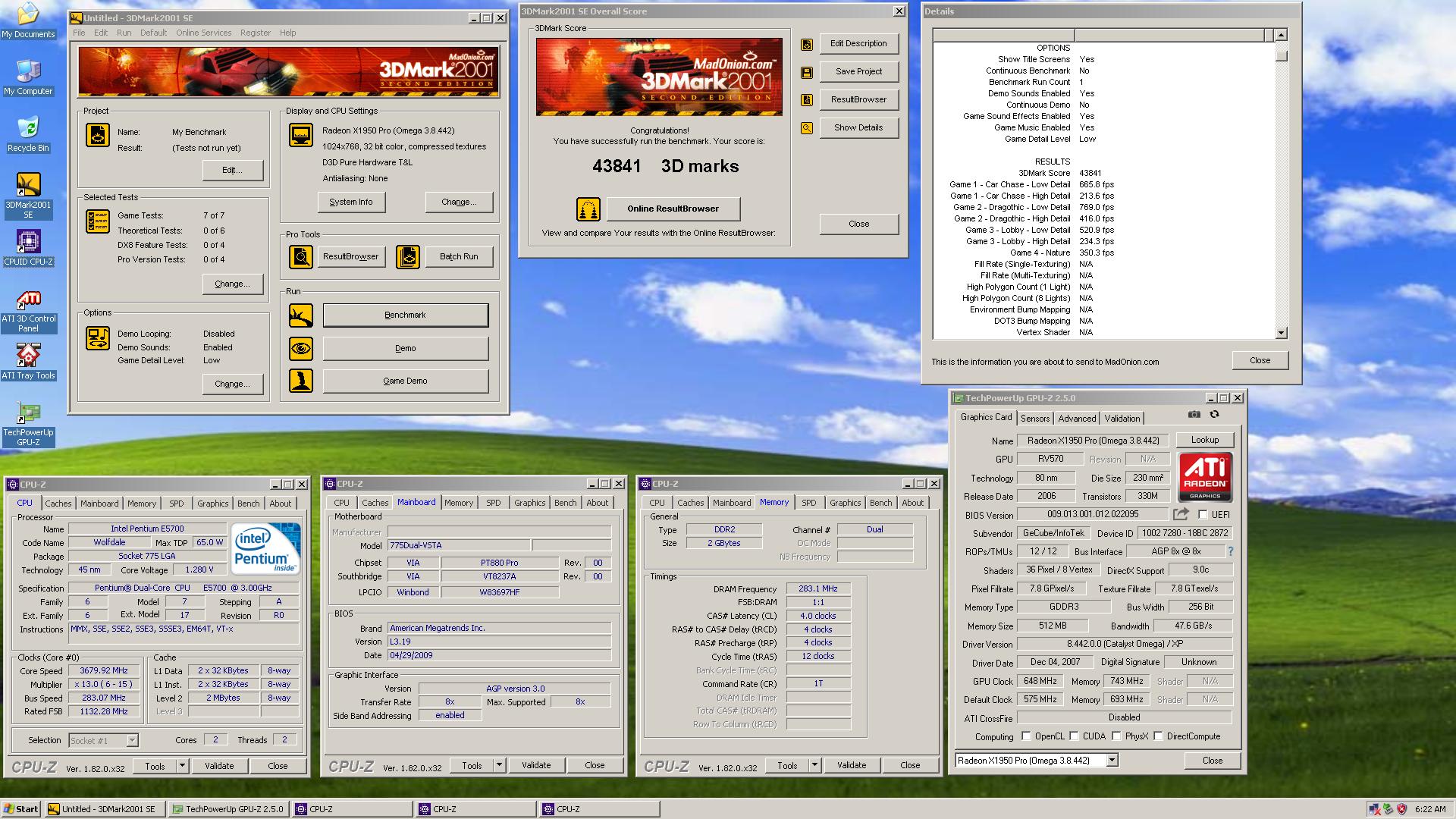Viewport: 1456px width, 819px height.
Task: Click the Selected Tests checklist icon
Action: (98, 221)
